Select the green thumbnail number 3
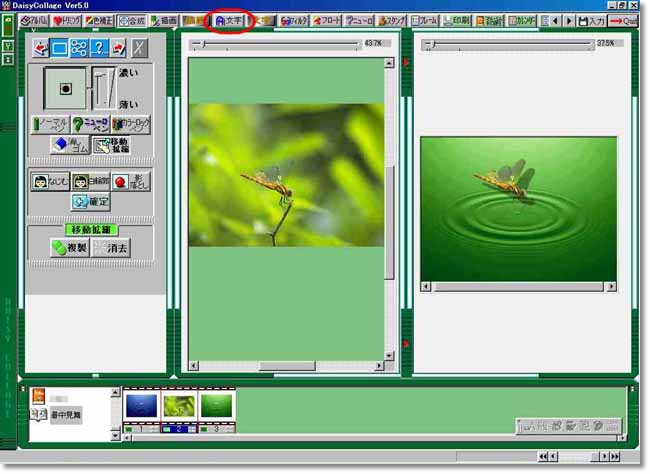The height and width of the screenshot is (474, 650). coord(216,406)
